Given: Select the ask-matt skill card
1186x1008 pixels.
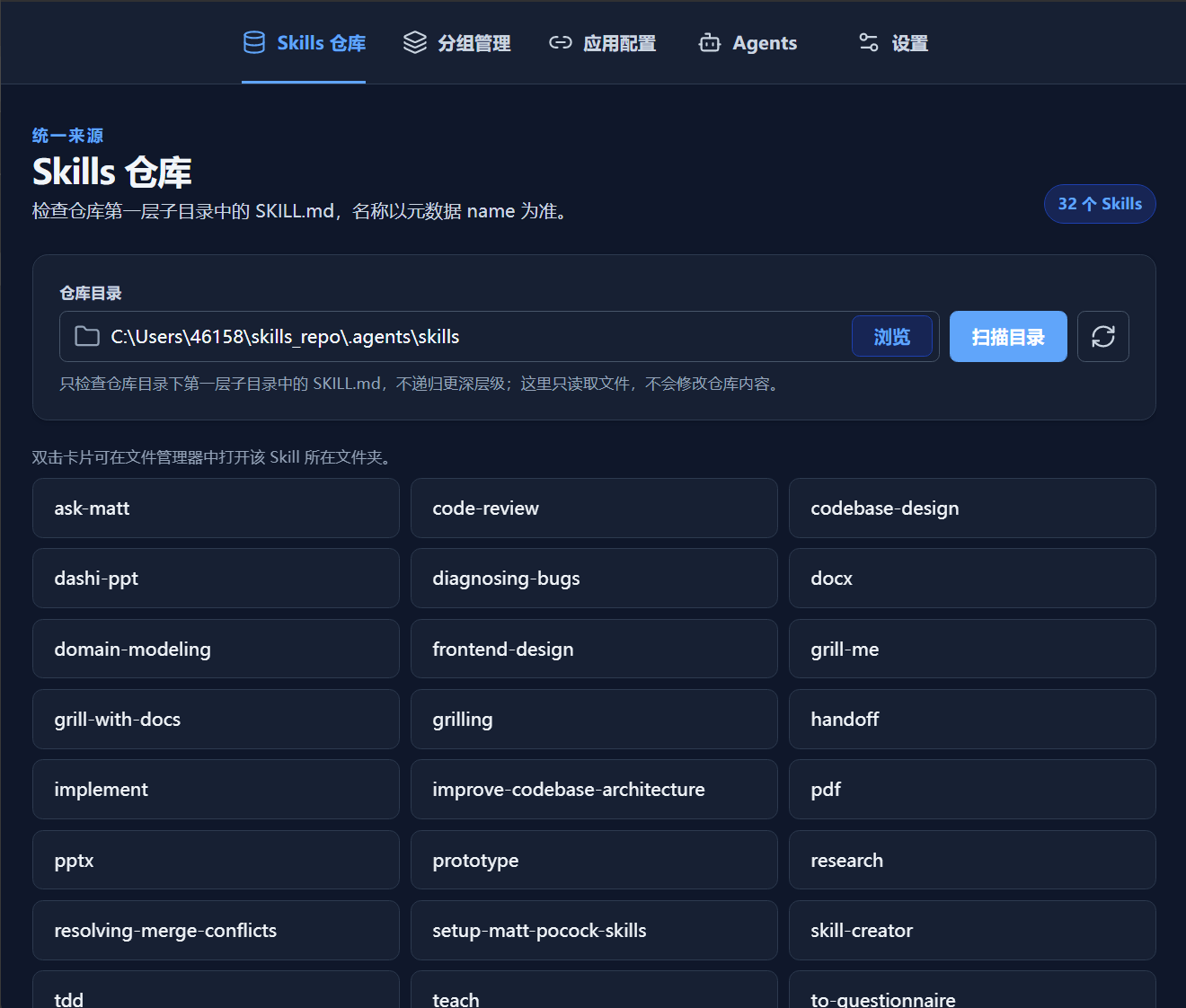Looking at the screenshot, I should tap(216, 508).
